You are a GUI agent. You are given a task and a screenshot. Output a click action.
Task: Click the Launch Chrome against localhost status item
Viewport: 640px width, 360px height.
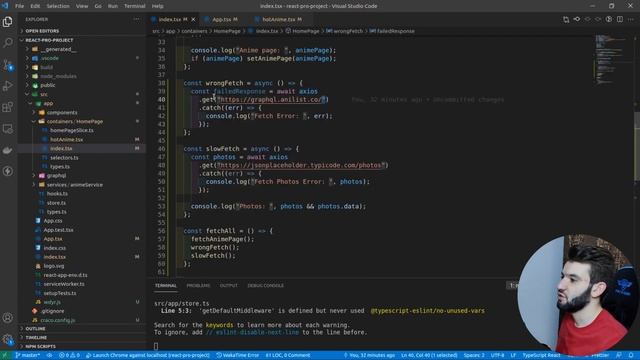[148, 355]
